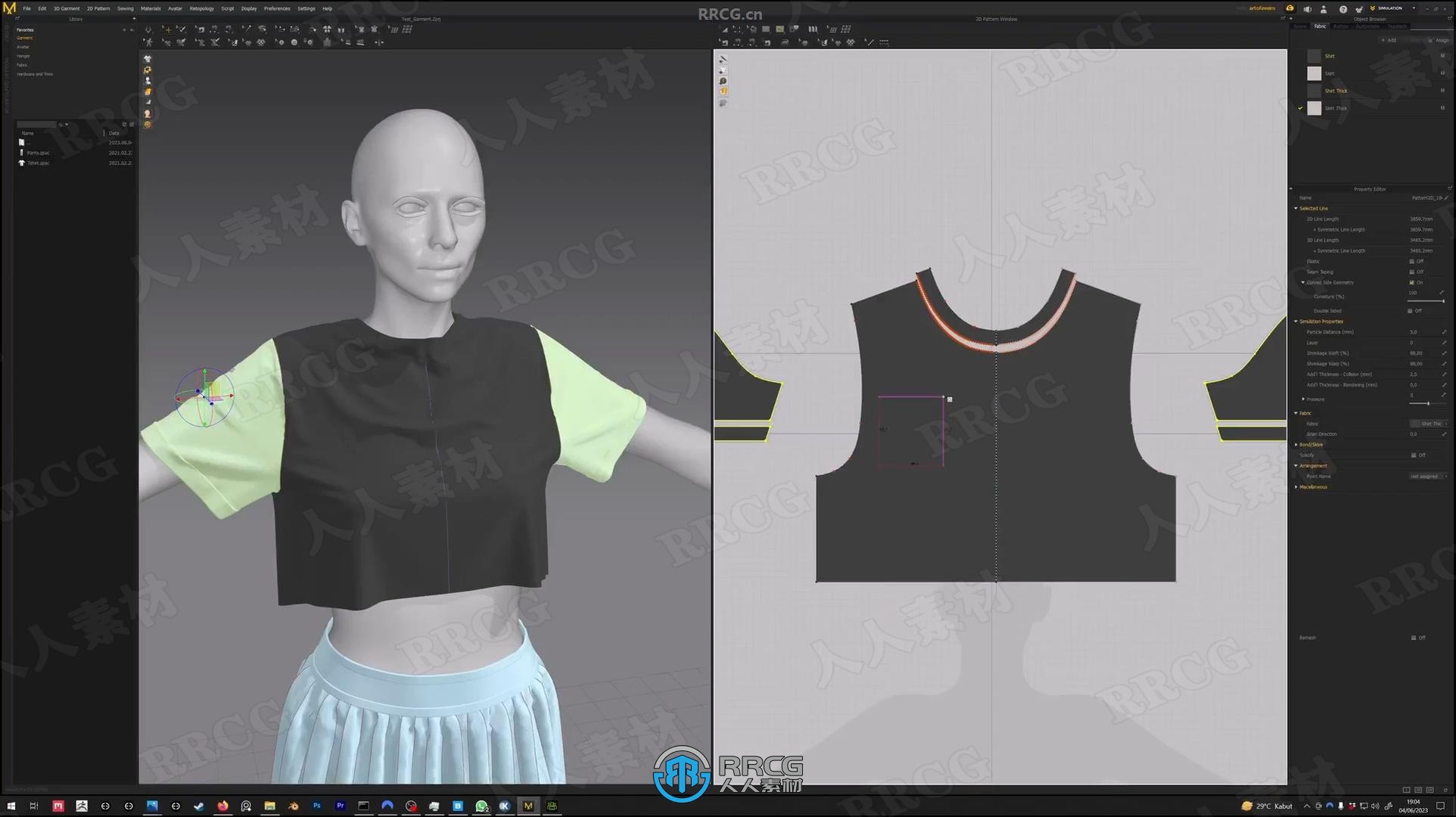Screen dimensions: 1456x817
Task: Collapse the Fabric property section
Action: [1296, 413]
